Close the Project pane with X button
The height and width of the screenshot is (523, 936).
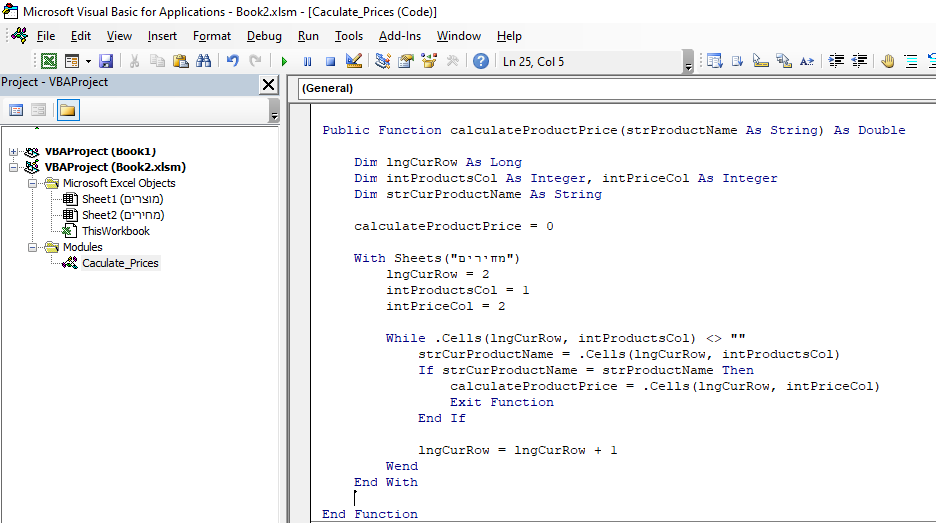point(268,85)
